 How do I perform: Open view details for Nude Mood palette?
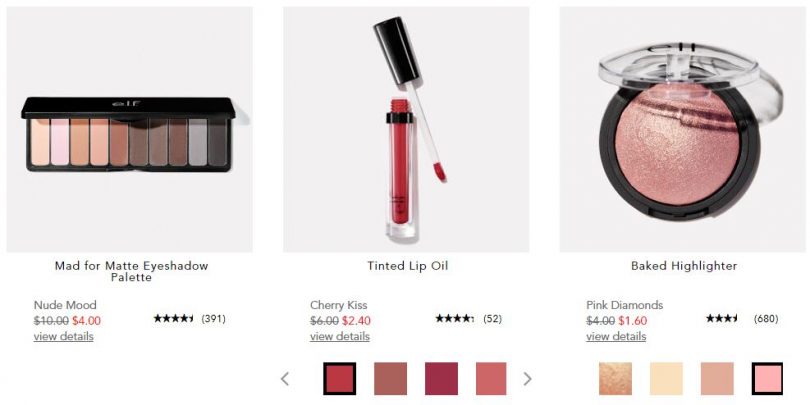click(64, 337)
